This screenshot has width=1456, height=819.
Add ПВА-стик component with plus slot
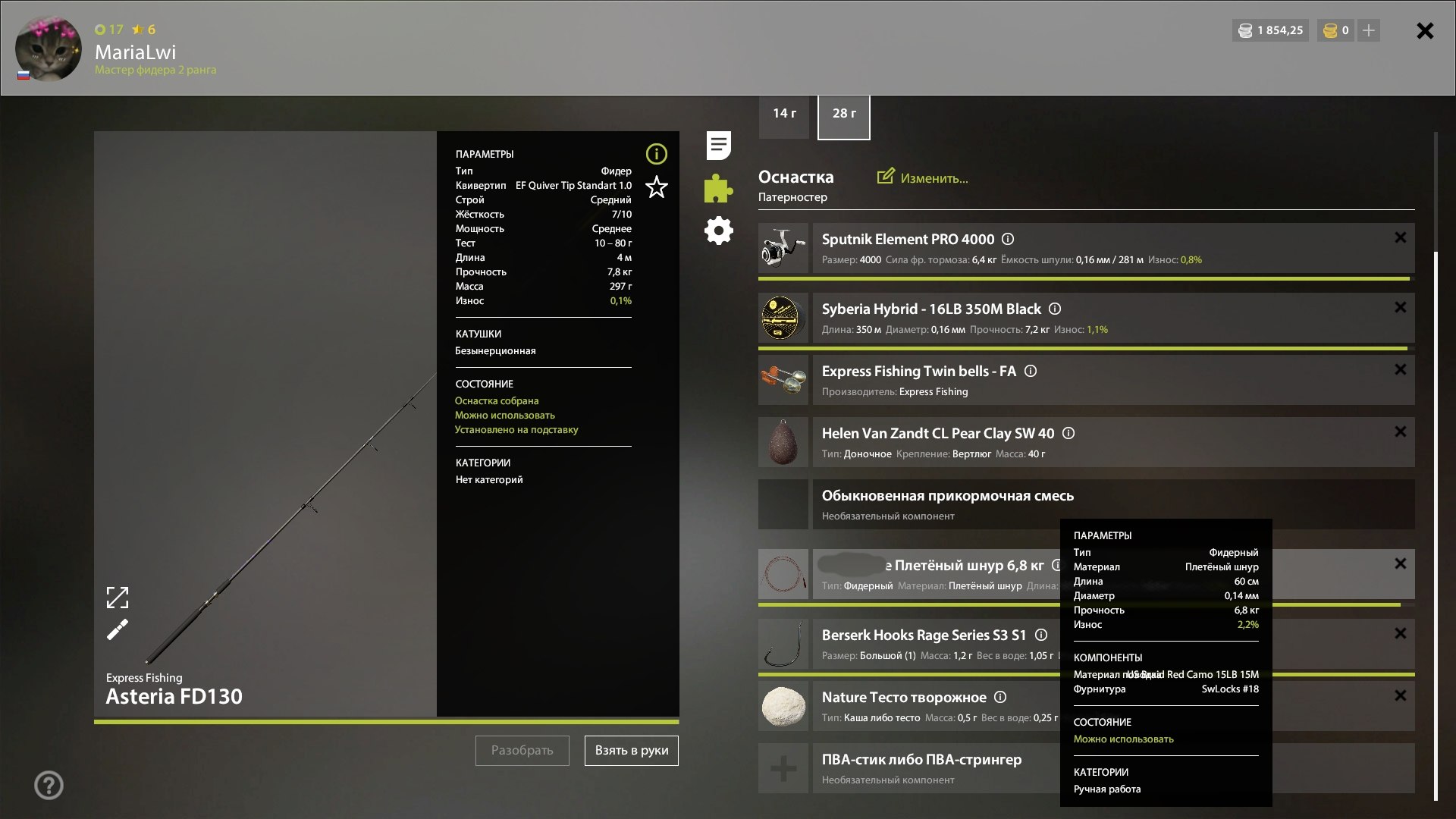[x=783, y=768]
